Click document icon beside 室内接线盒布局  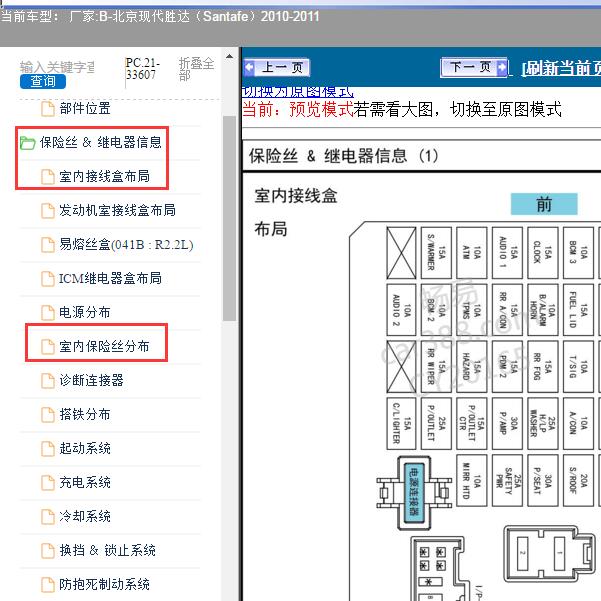[x=48, y=177]
